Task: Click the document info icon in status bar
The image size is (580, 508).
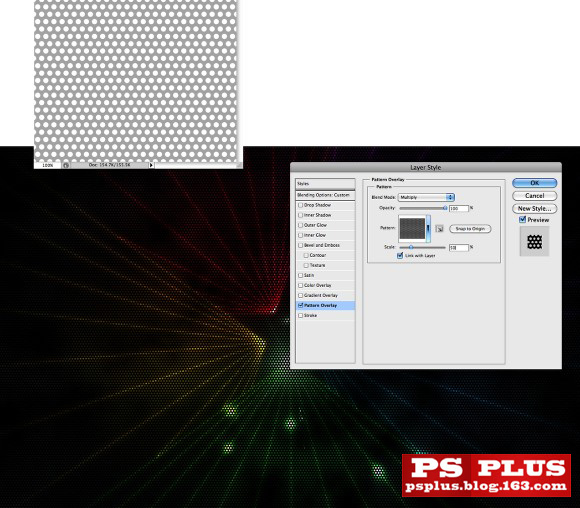Action: coord(66,165)
